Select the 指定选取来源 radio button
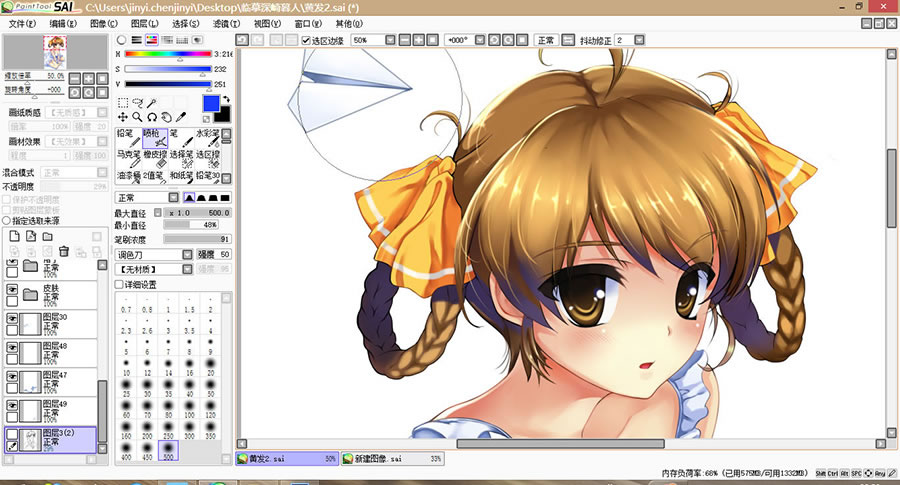This screenshot has width=900, height=485. (x=7, y=220)
